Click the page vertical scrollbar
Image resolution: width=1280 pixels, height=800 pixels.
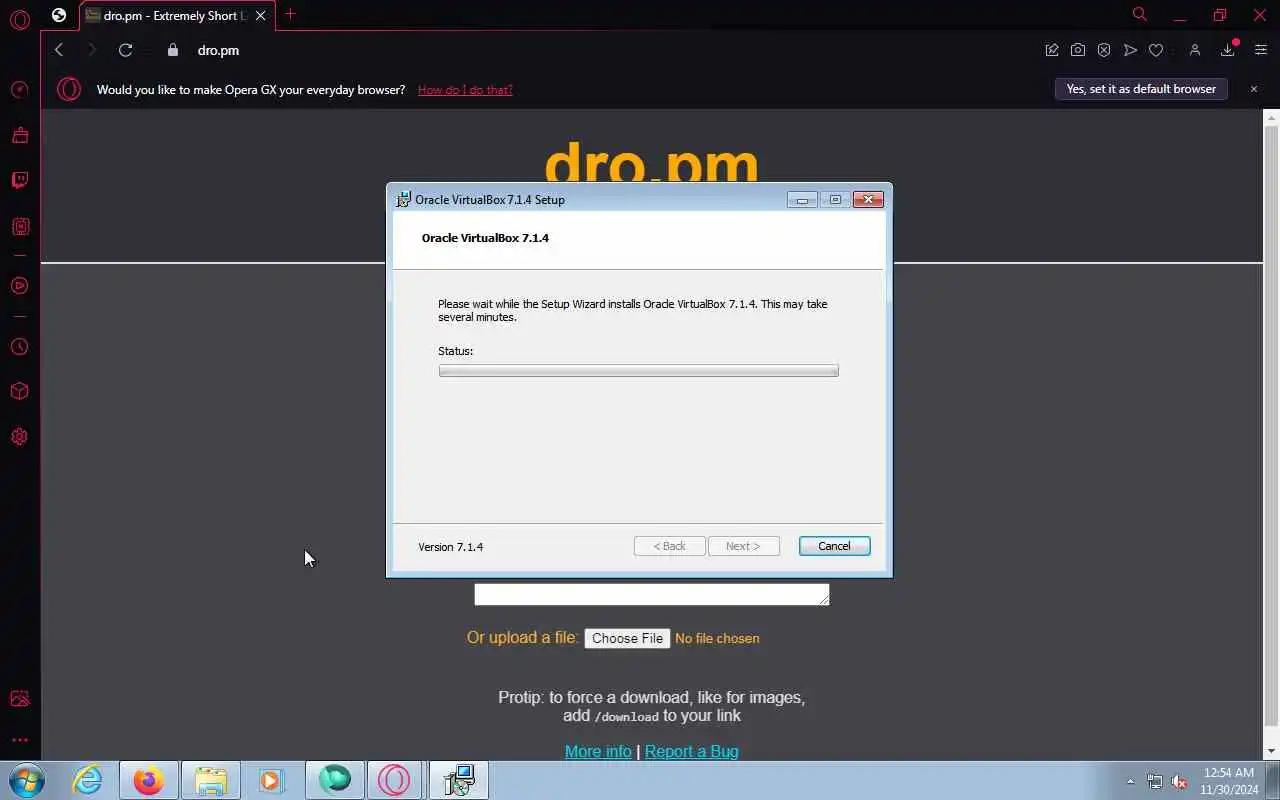pyautogui.click(x=1271, y=424)
